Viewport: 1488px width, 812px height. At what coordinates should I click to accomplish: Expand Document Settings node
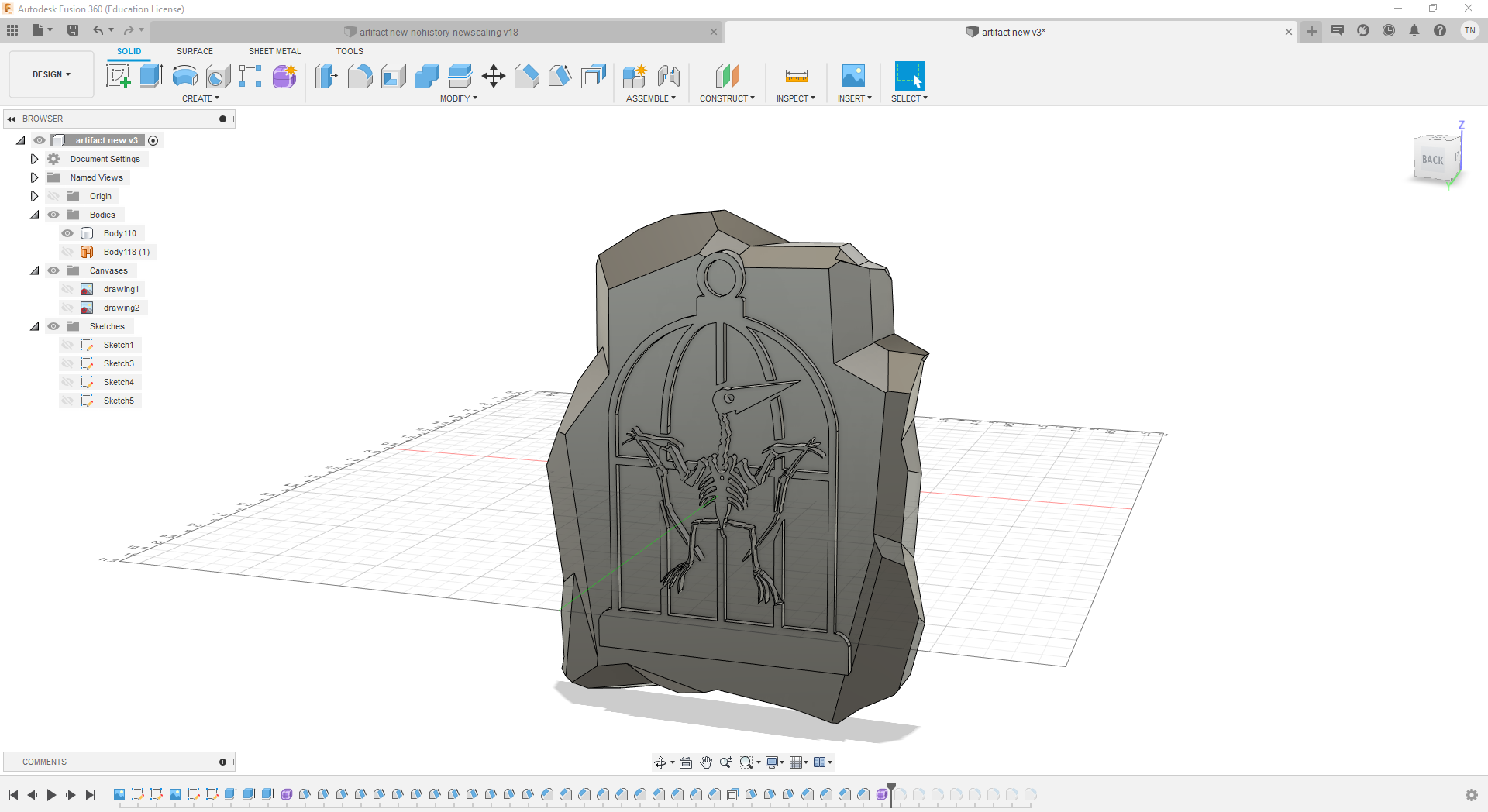34,159
